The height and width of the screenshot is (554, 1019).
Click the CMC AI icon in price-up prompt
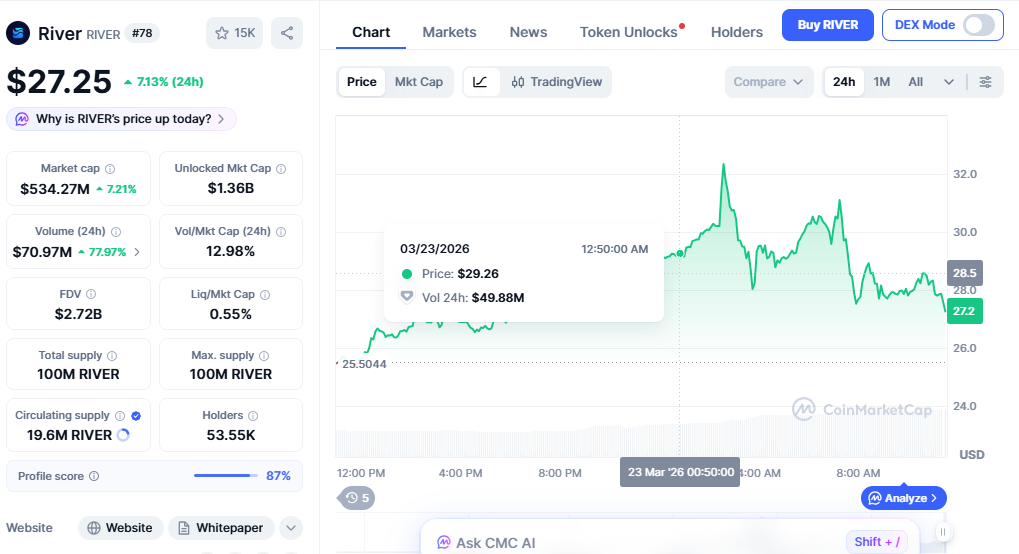[x=22, y=119]
